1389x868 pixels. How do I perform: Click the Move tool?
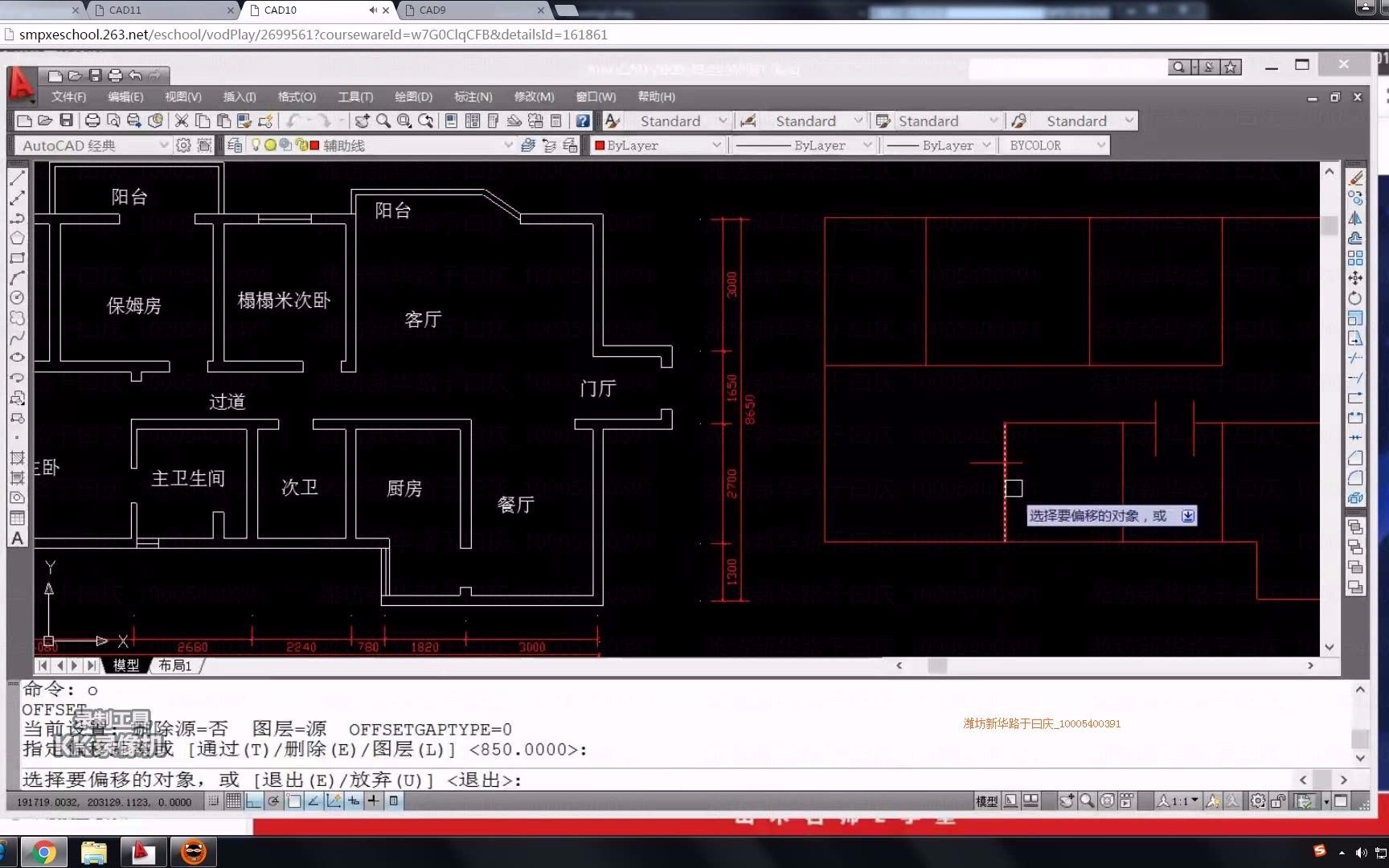[x=1355, y=278]
